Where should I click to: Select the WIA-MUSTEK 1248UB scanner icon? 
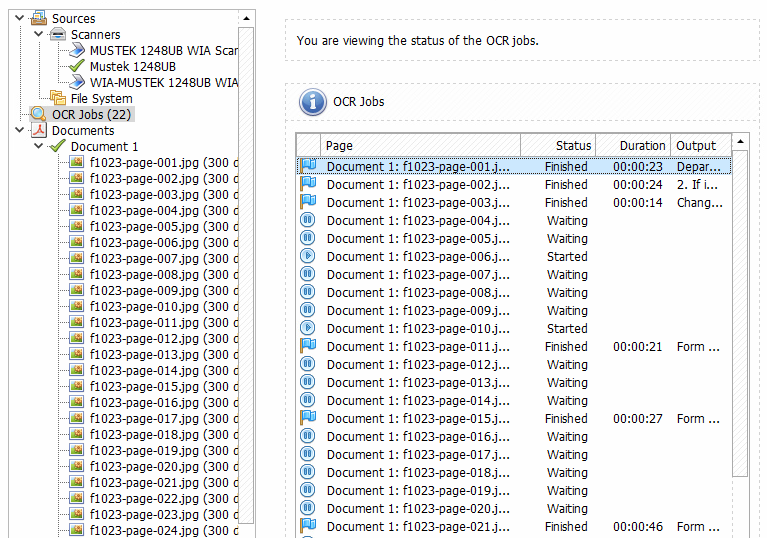77,82
